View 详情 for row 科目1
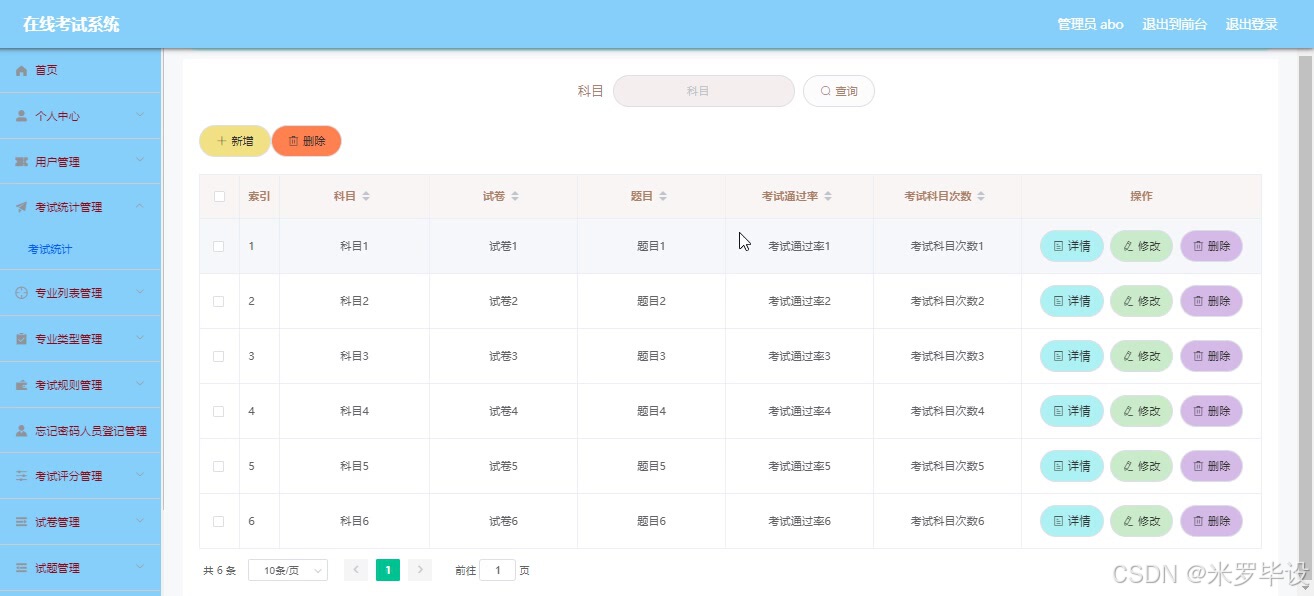The image size is (1314, 596). [x=1072, y=246]
